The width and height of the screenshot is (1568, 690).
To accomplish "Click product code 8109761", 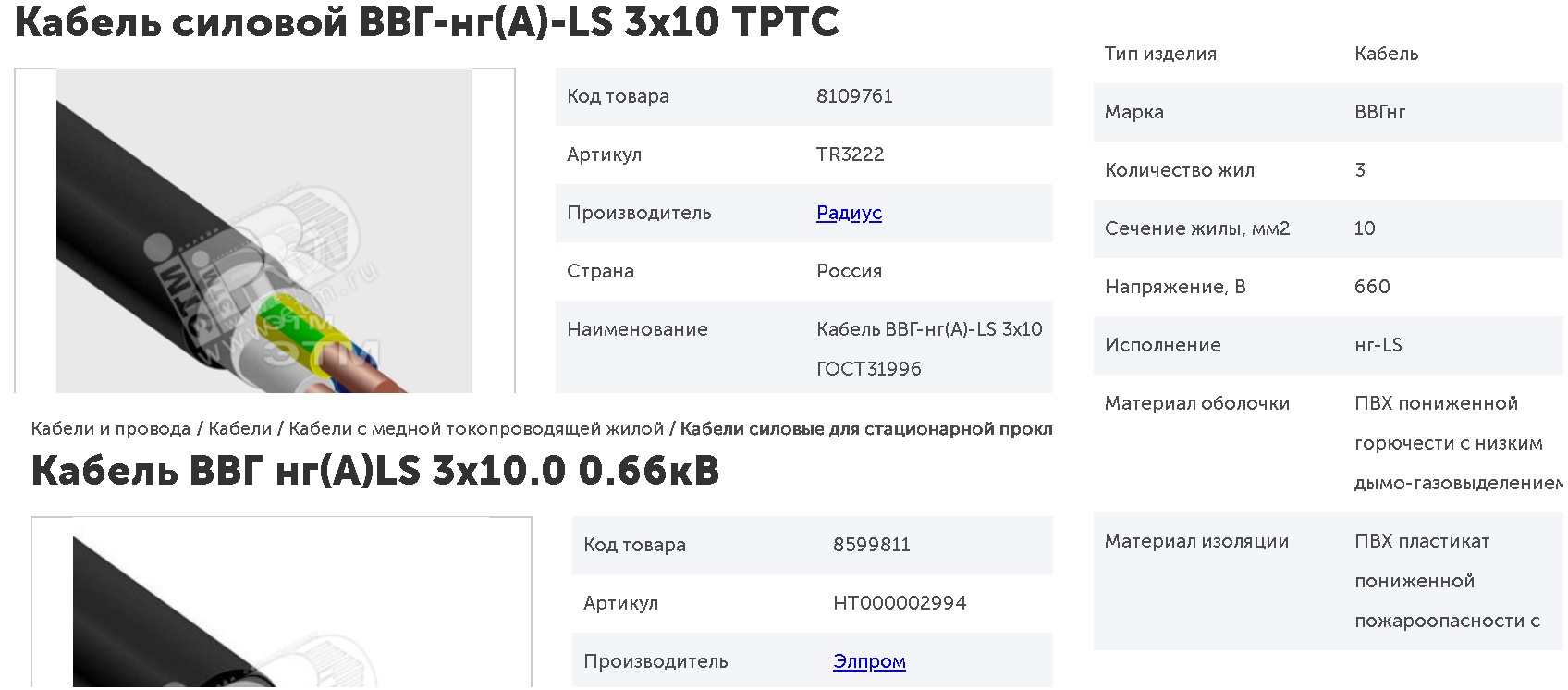I will click(x=854, y=96).
